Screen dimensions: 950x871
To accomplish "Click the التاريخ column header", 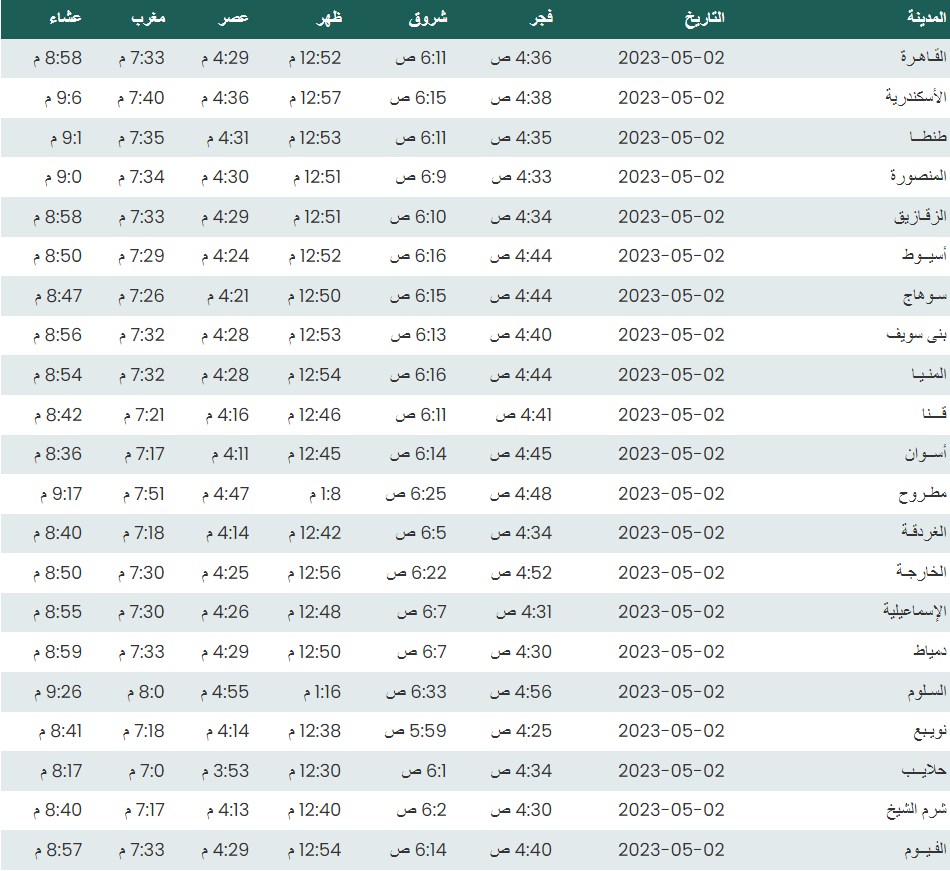I will [x=701, y=19].
